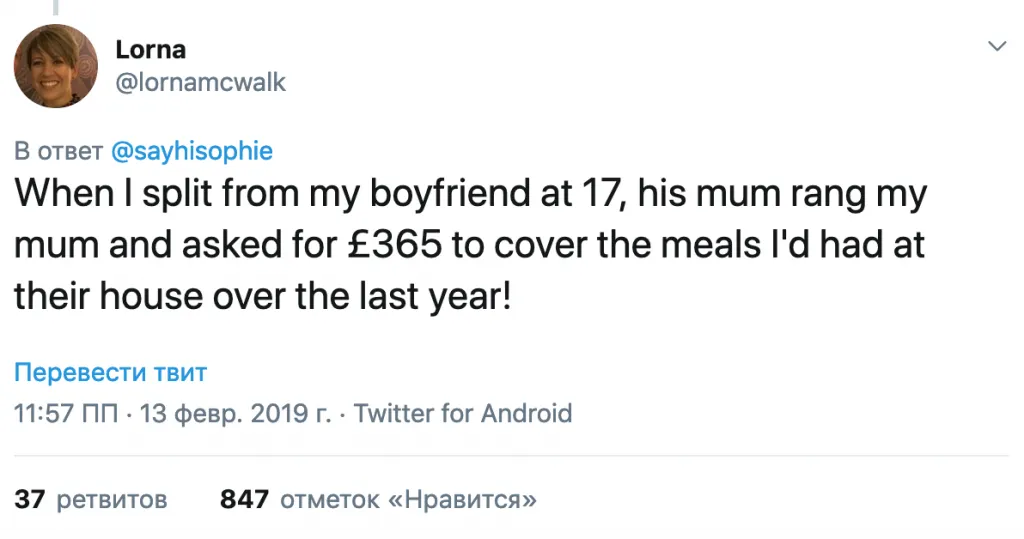The height and width of the screenshot is (539, 1024).
Task: View the 847 likes count number
Action: point(244,498)
